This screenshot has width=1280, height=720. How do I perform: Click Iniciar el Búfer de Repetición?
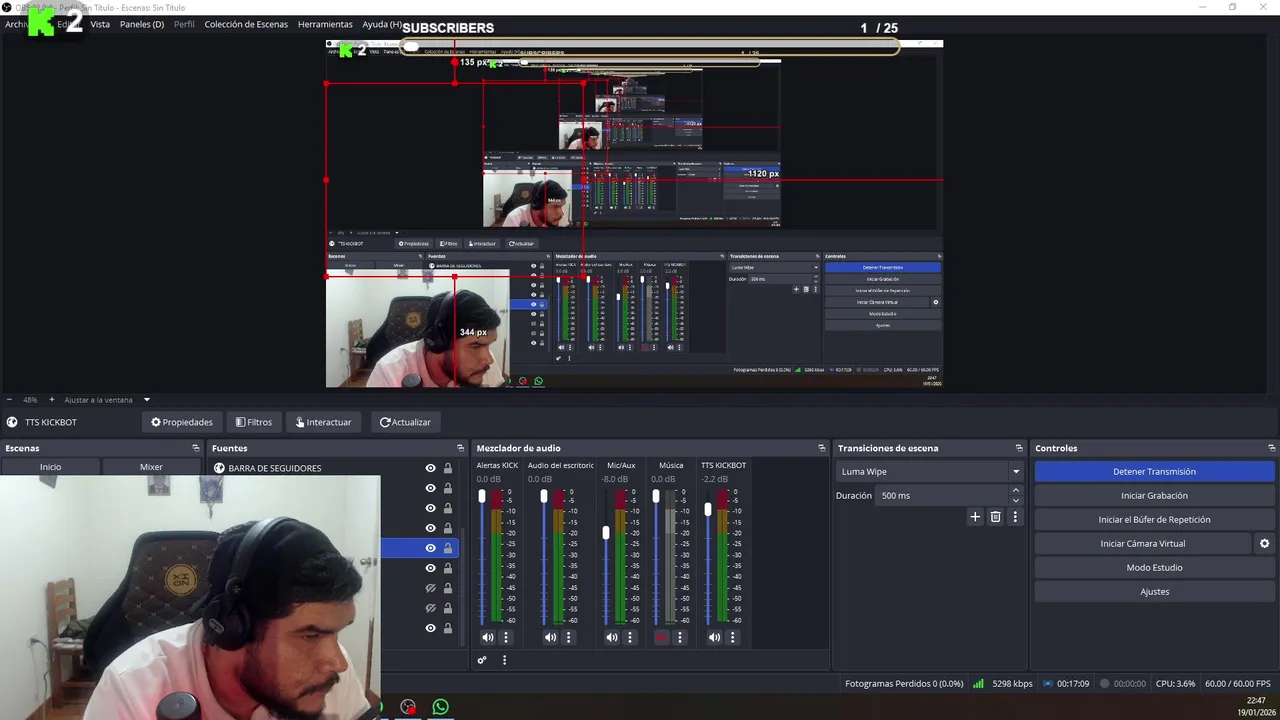1154,519
